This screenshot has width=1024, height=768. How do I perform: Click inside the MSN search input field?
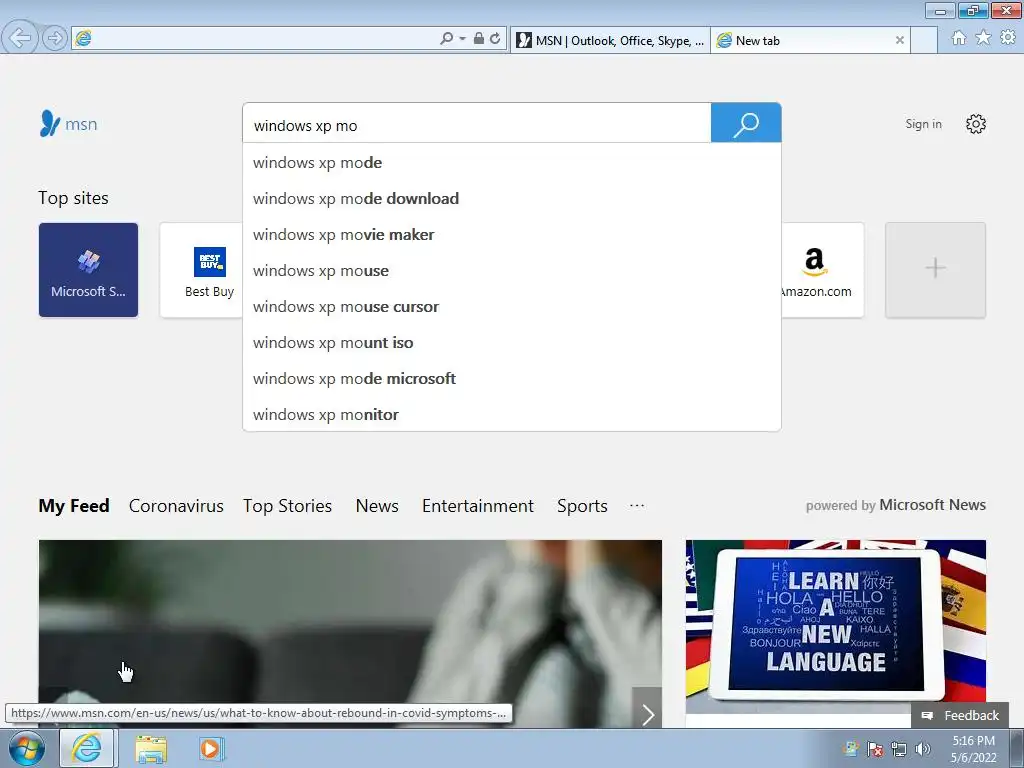[x=477, y=123]
